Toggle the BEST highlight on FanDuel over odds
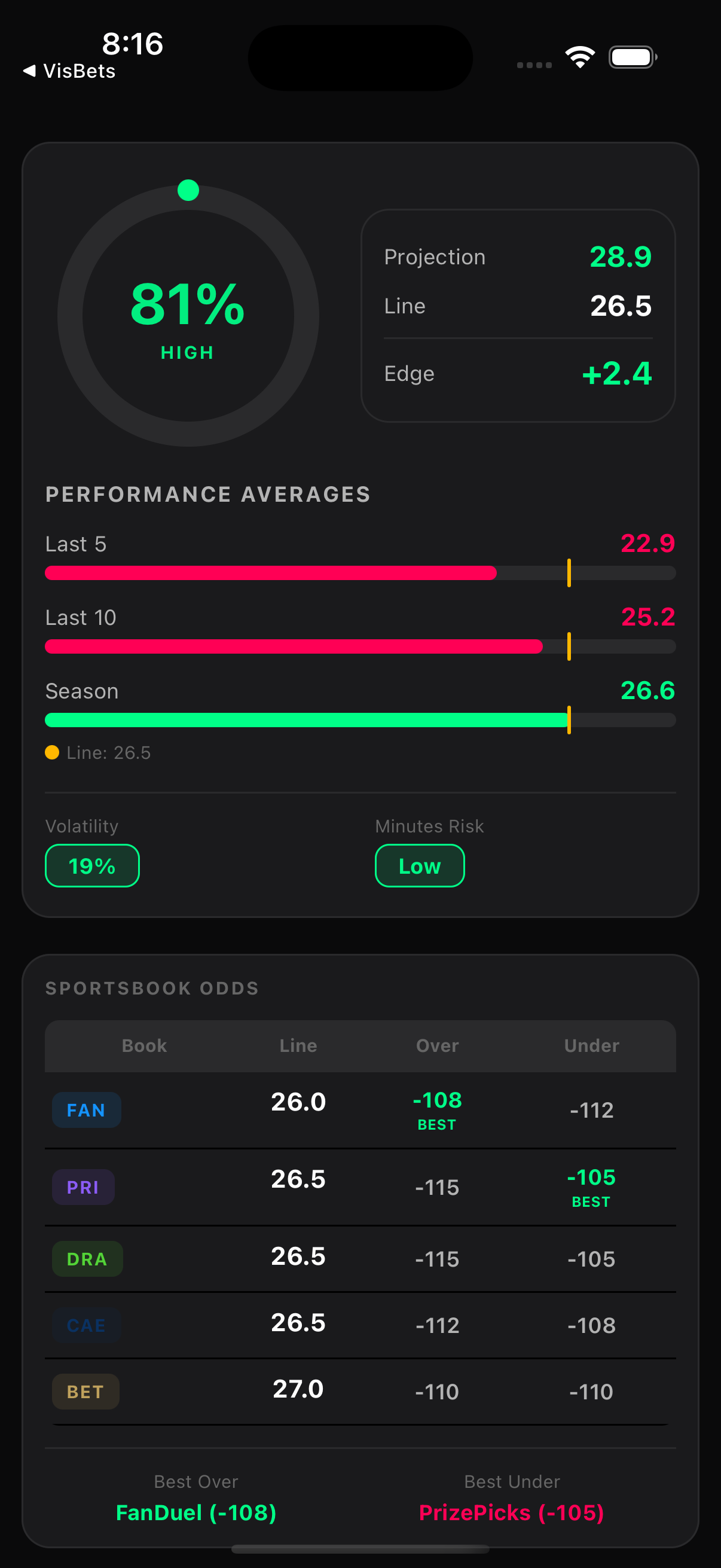Screen dimensions: 721x1568 click(x=437, y=1109)
